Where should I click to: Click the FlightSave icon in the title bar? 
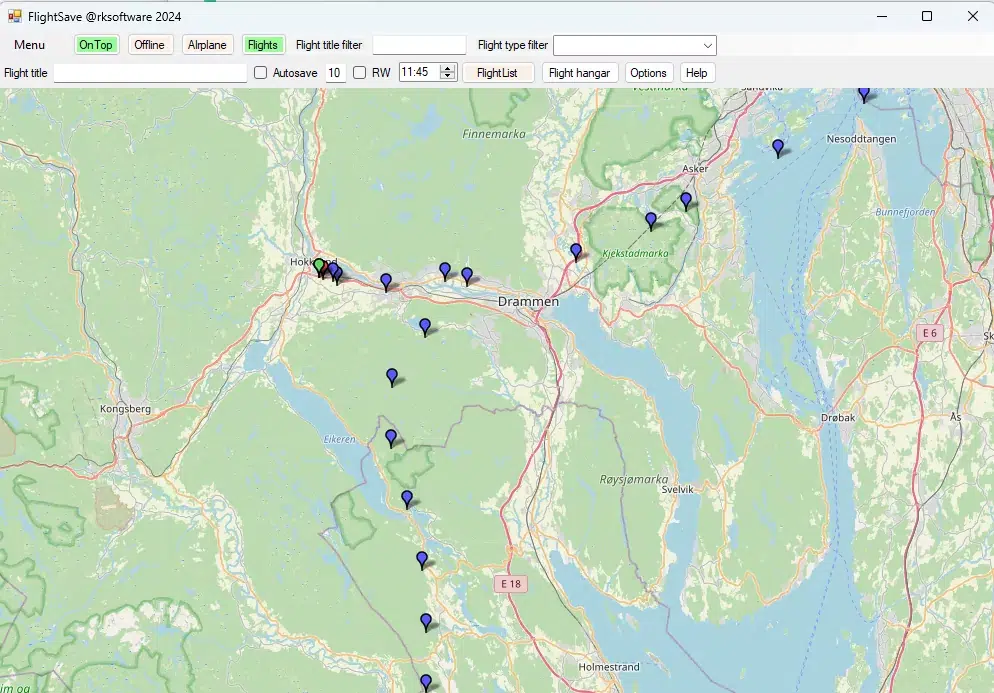pyautogui.click(x=18, y=16)
